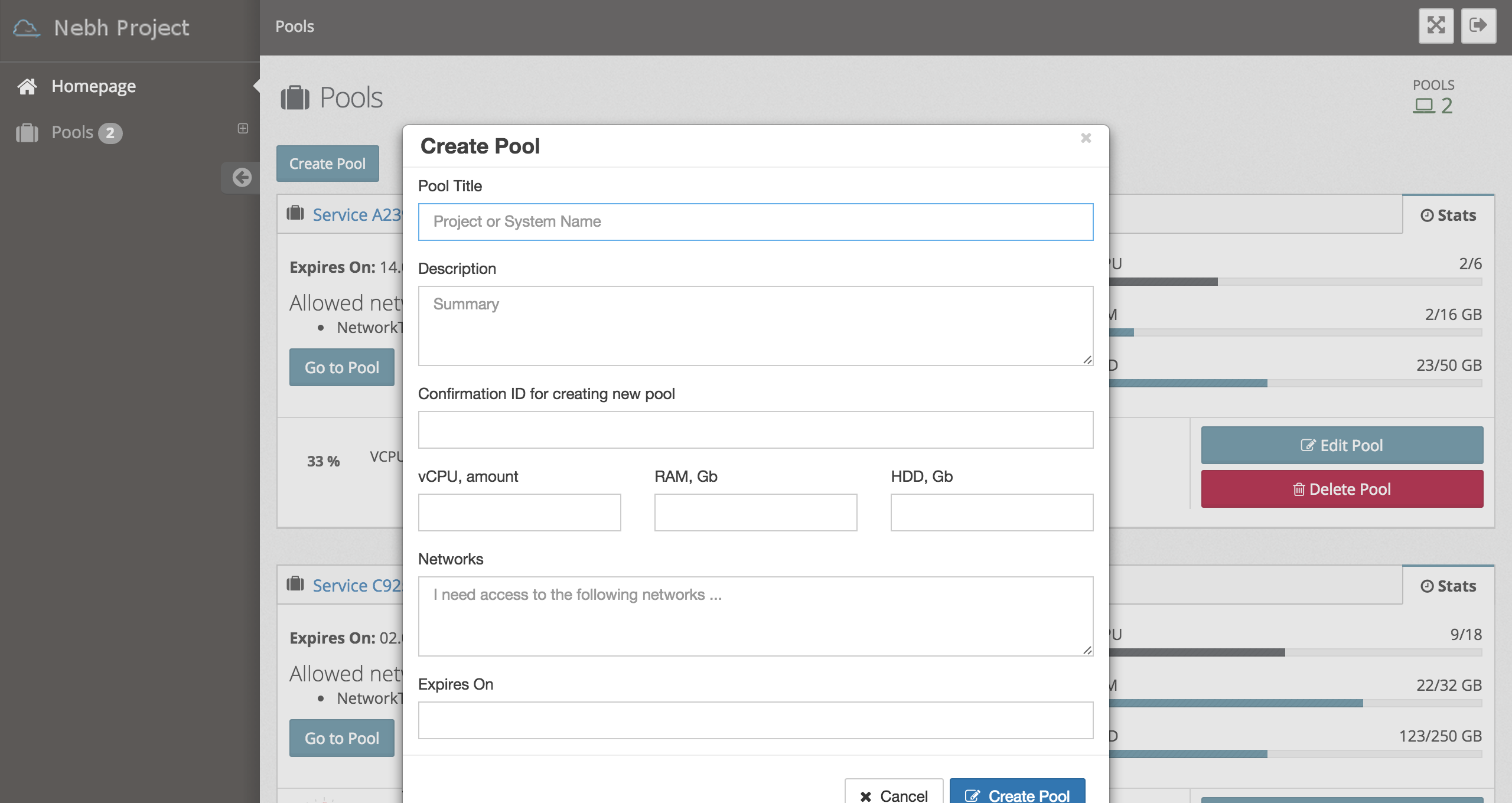The height and width of the screenshot is (803, 1512).
Task: Expand the Pools menu plus icon
Action: coord(243,128)
